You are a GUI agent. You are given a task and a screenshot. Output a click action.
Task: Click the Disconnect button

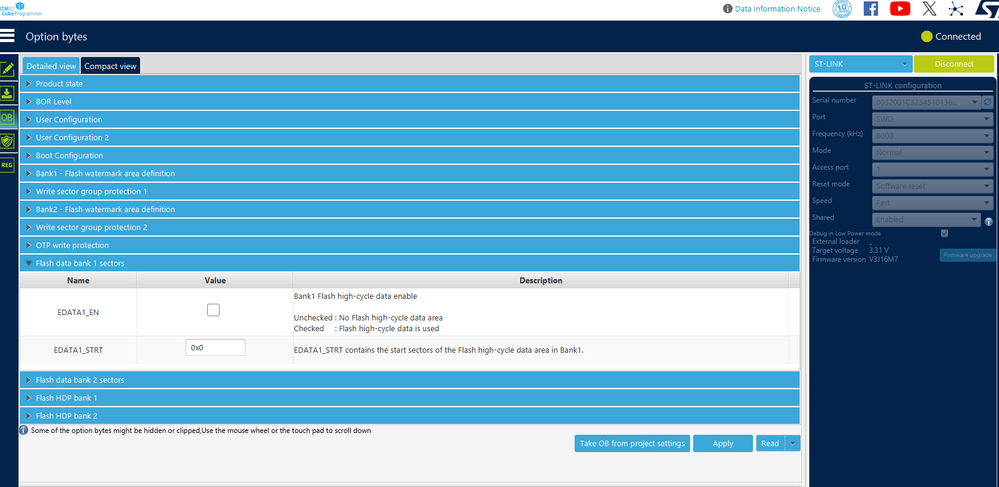pyautogui.click(x=954, y=64)
